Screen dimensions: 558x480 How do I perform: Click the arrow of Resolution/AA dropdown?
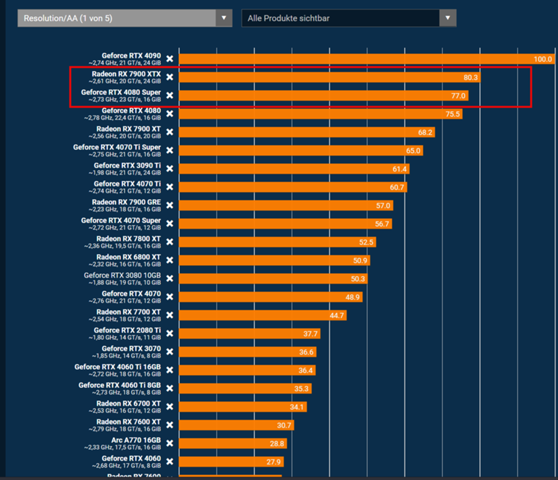pyautogui.click(x=224, y=18)
